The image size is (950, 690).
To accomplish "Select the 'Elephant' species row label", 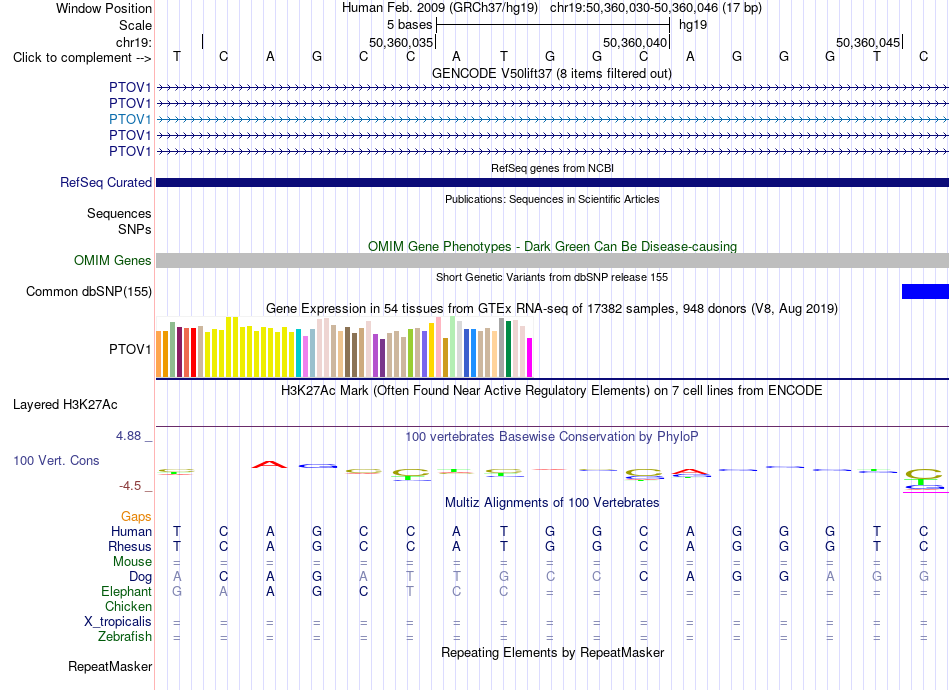I will tap(126, 591).
